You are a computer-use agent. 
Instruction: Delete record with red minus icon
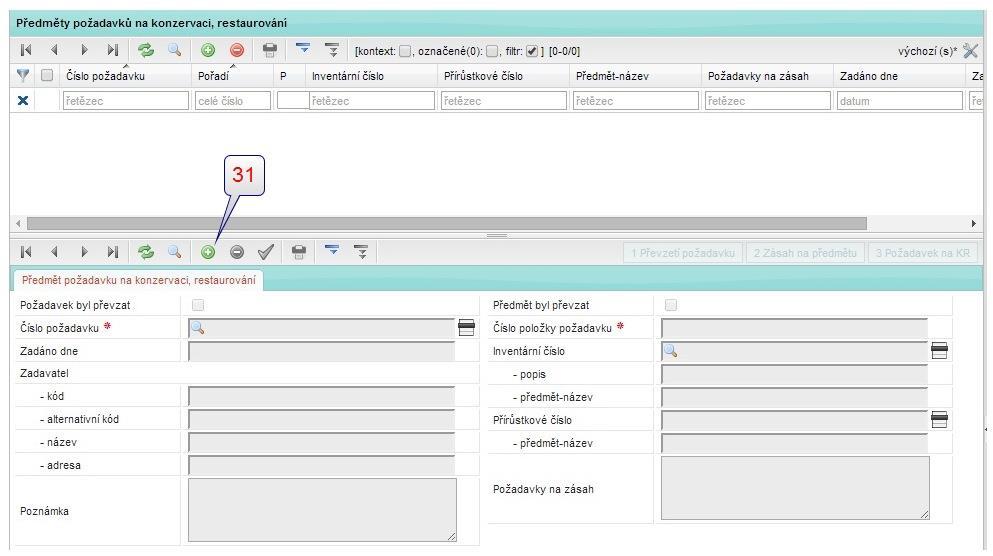[237, 50]
